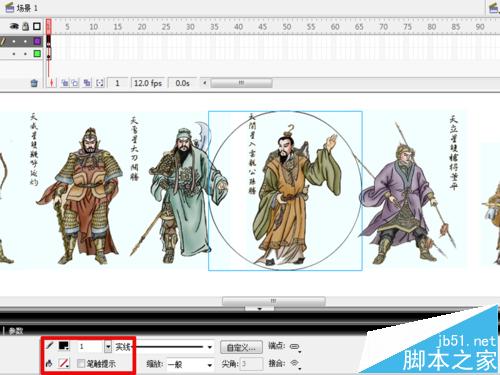Click the stroke height value field
Image resolution: width=500 pixels, height=375 pixels.
(90, 347)
